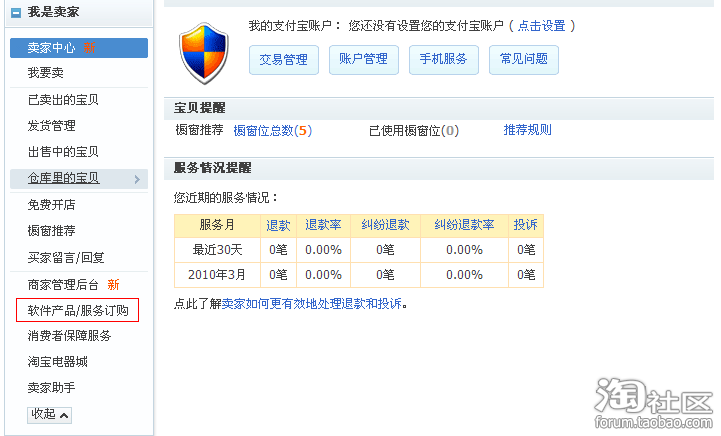Click 投诉 column header link

pyautogui.click(x=526, y=225)
